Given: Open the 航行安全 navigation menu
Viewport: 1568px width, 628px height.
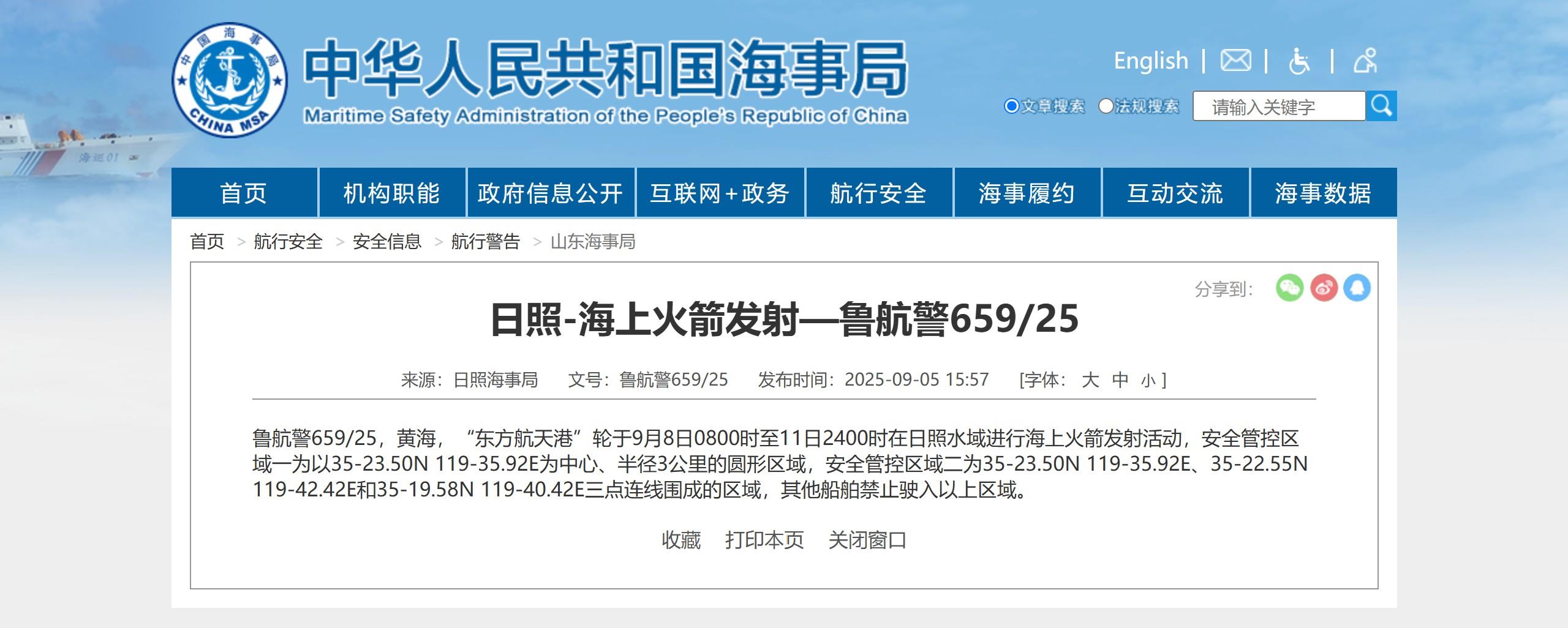Looking at the screenshot, I should pyautogui.click(x=878, y=193).
